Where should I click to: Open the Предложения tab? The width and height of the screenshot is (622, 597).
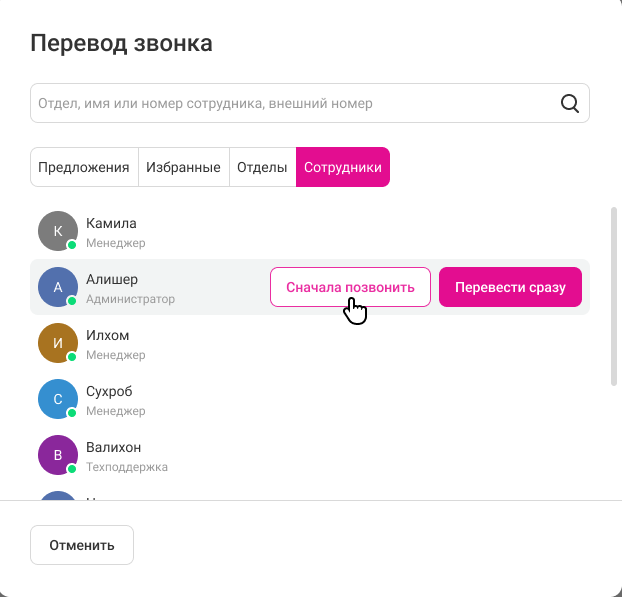click(84, 167)
